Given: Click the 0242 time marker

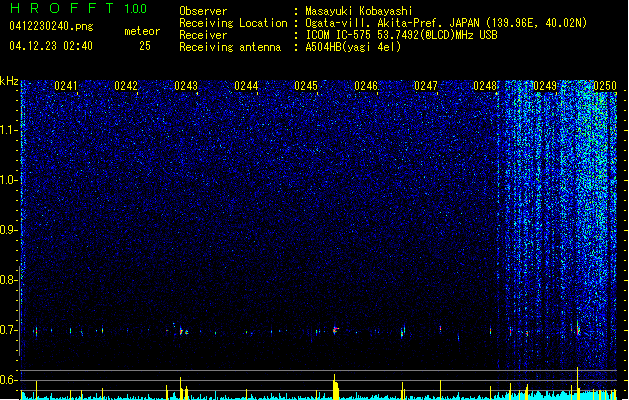Looking at the screenshot, I should 126,86.
